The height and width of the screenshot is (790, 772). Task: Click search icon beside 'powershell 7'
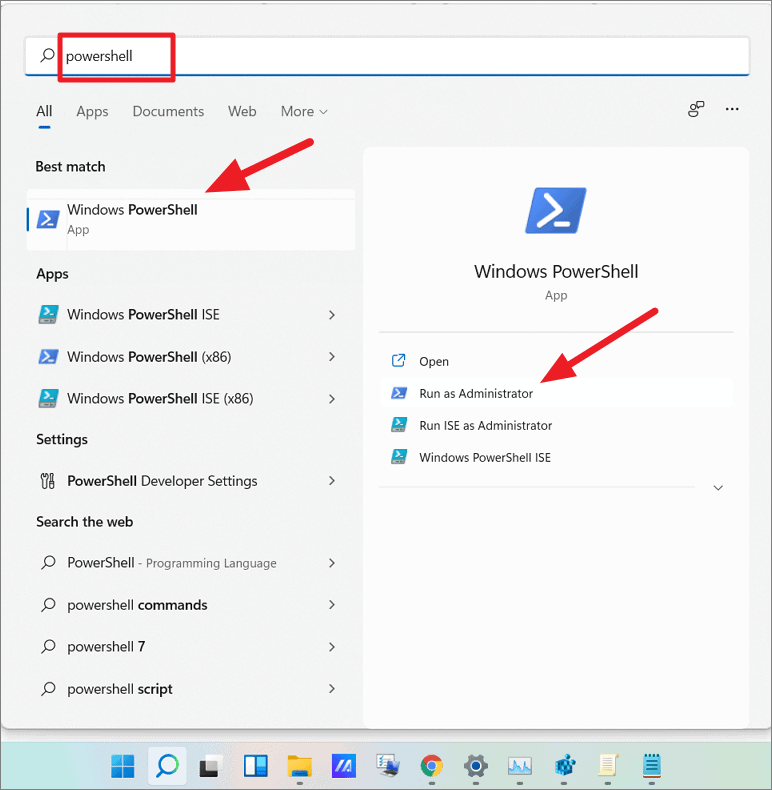48,646
